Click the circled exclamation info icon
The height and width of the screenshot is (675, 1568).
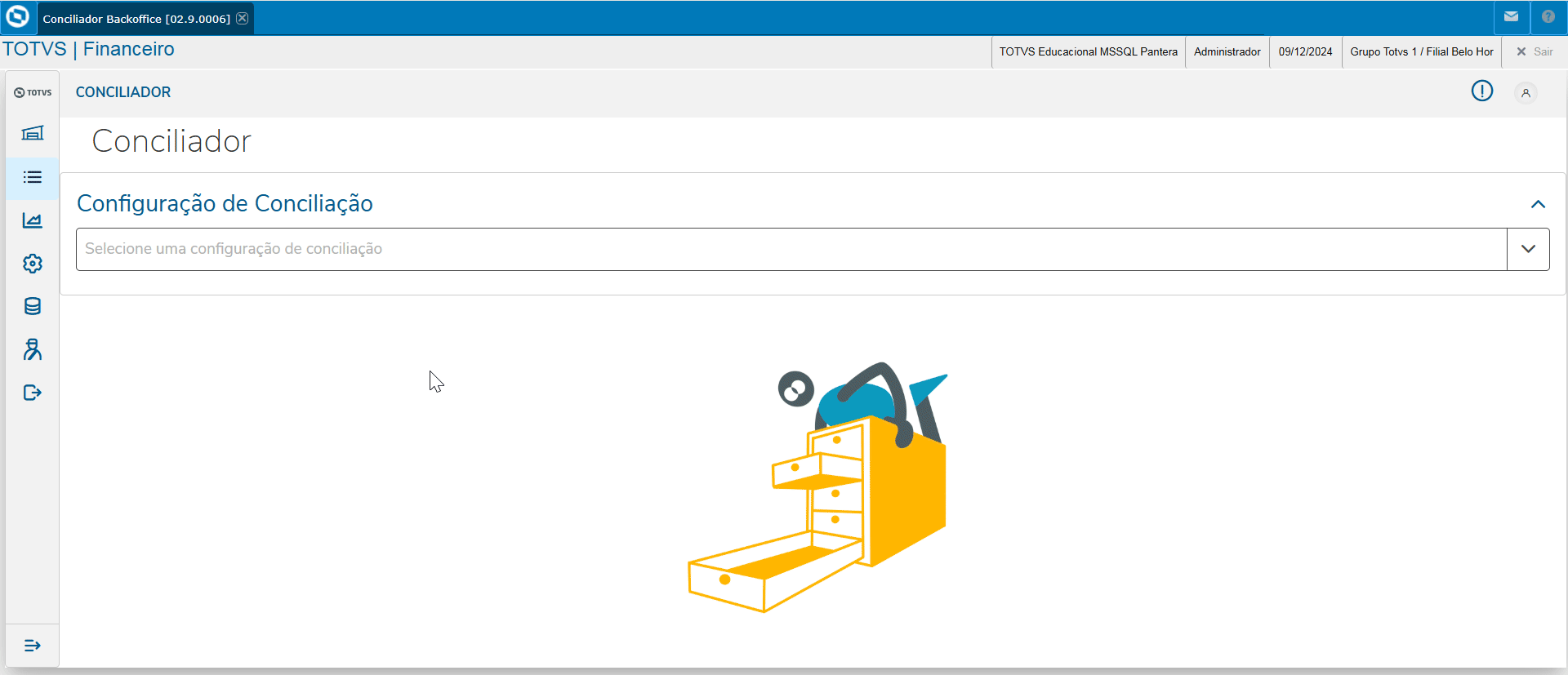1482,91
